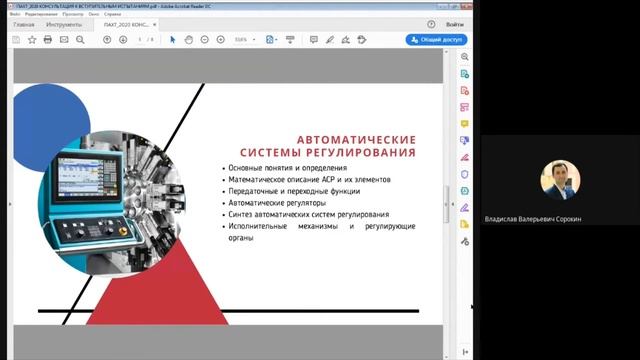640x360 pixels.
Task: Open yellow Comment tool in right pane
Action: tap(464, 124)
